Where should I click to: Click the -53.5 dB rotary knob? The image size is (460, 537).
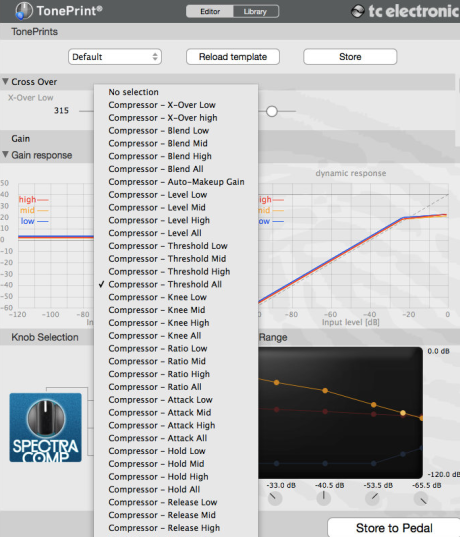coord(372,498)
